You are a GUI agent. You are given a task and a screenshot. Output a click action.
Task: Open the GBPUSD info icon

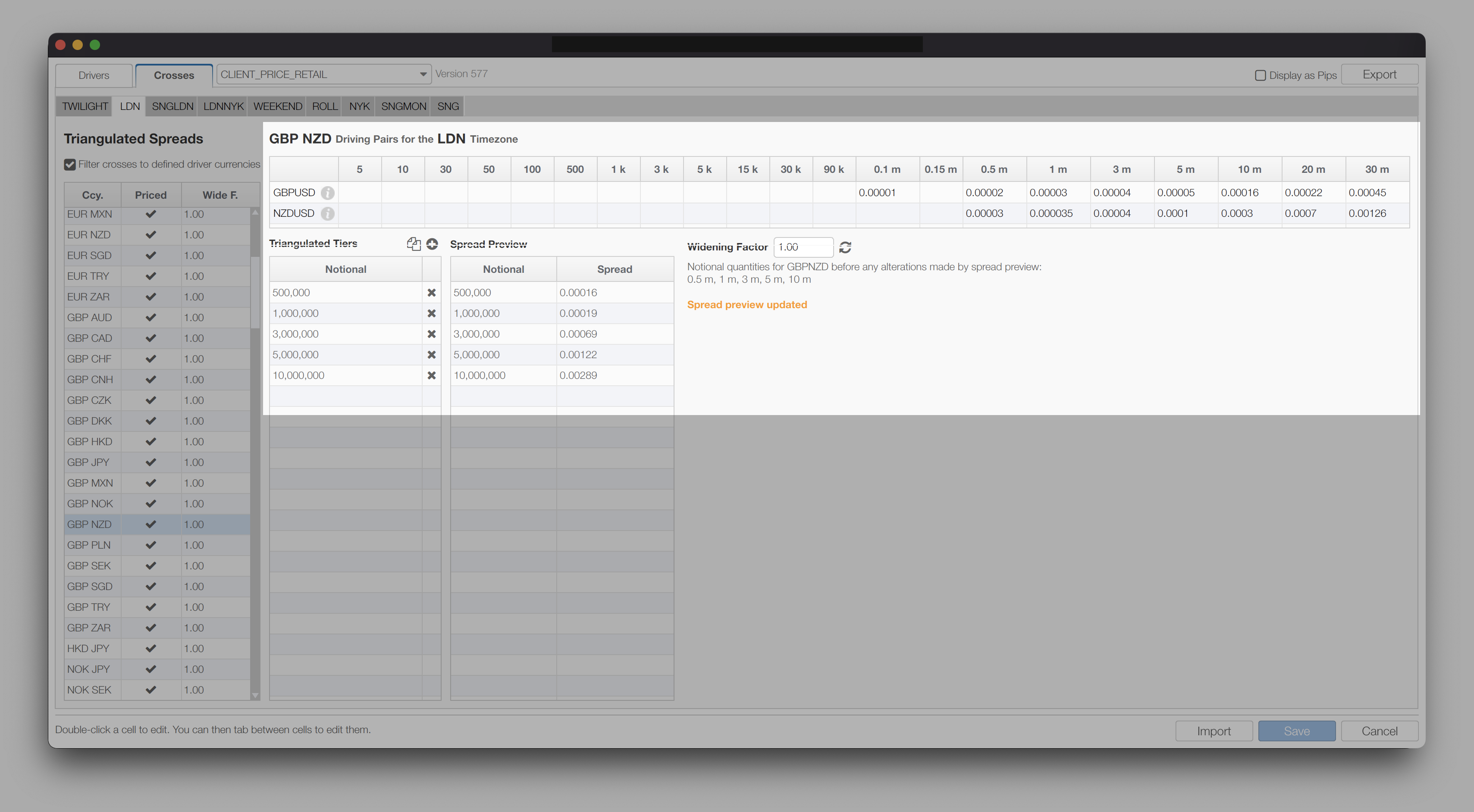pos(327,193)
